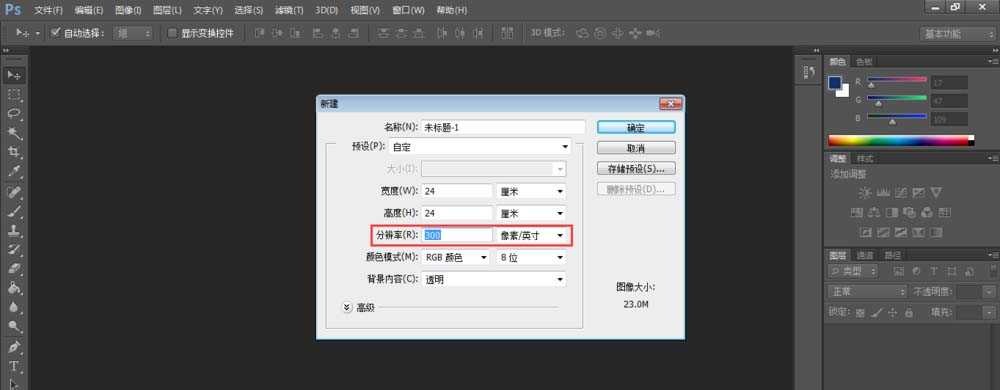Open the layer blend mode dropdown 正常
Screen dimensions: 1000x390
click(x=867, y=292)
